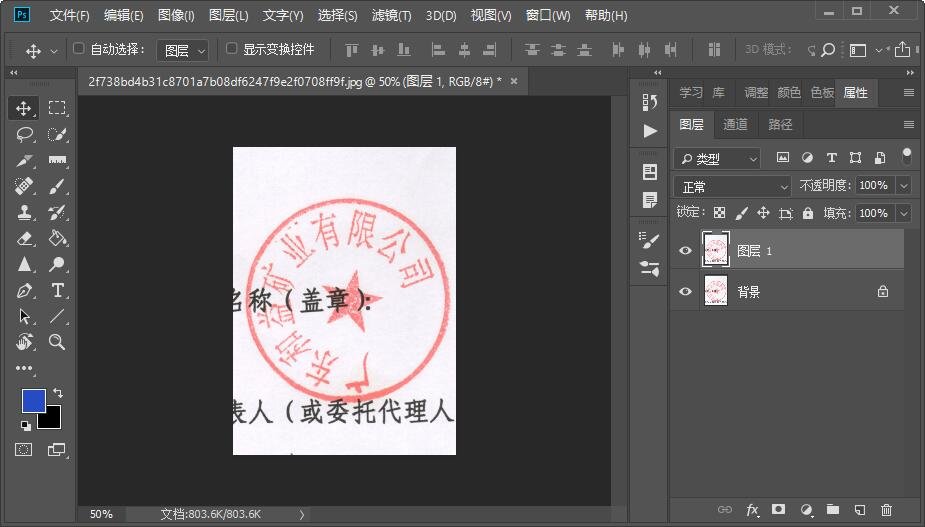Delete layer with trash icon
The image size is (925, 527).
pyautogui.click(x=886, y=510)
